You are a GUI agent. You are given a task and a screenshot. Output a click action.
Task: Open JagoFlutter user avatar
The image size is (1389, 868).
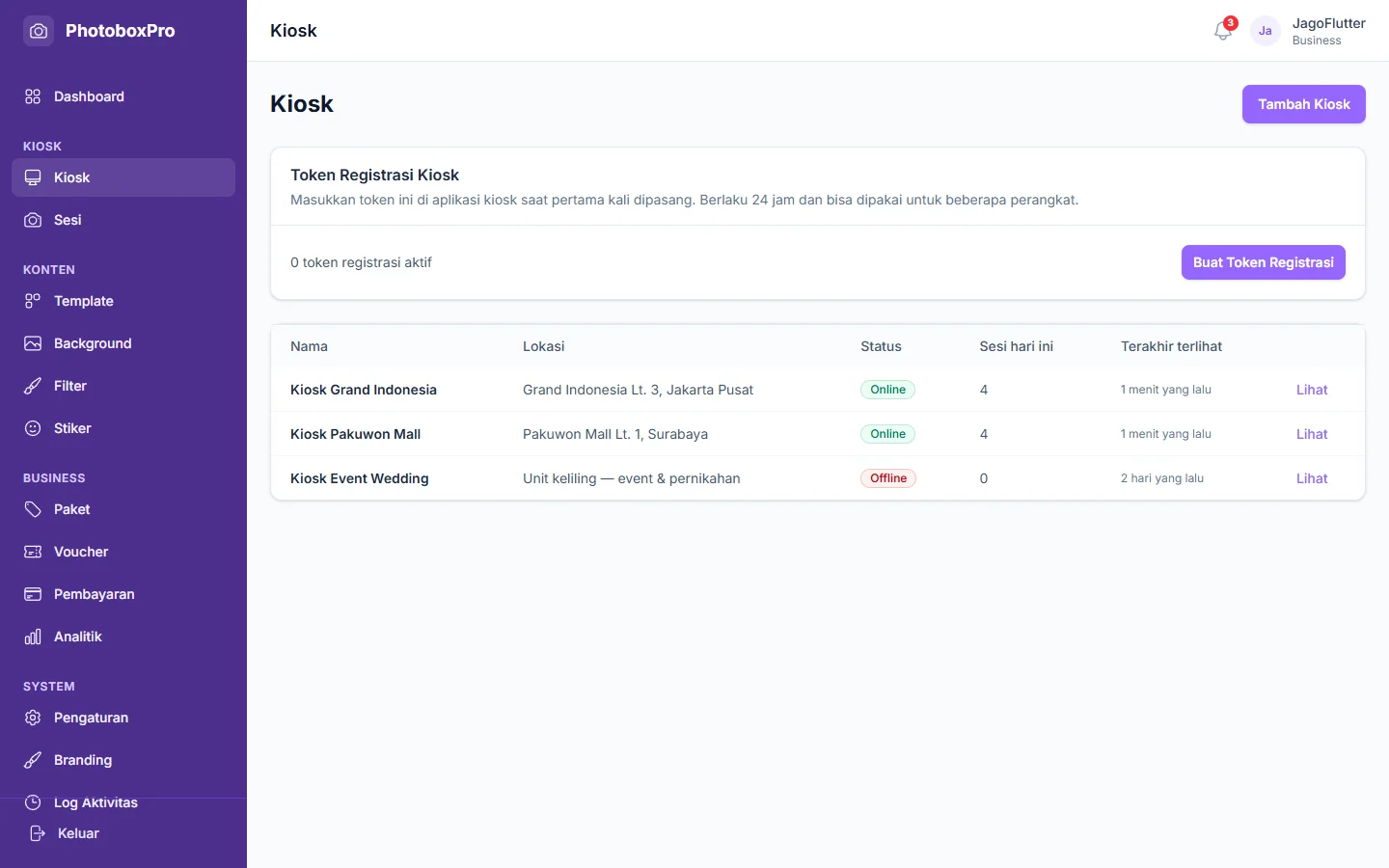click(x=1266, y=31)
